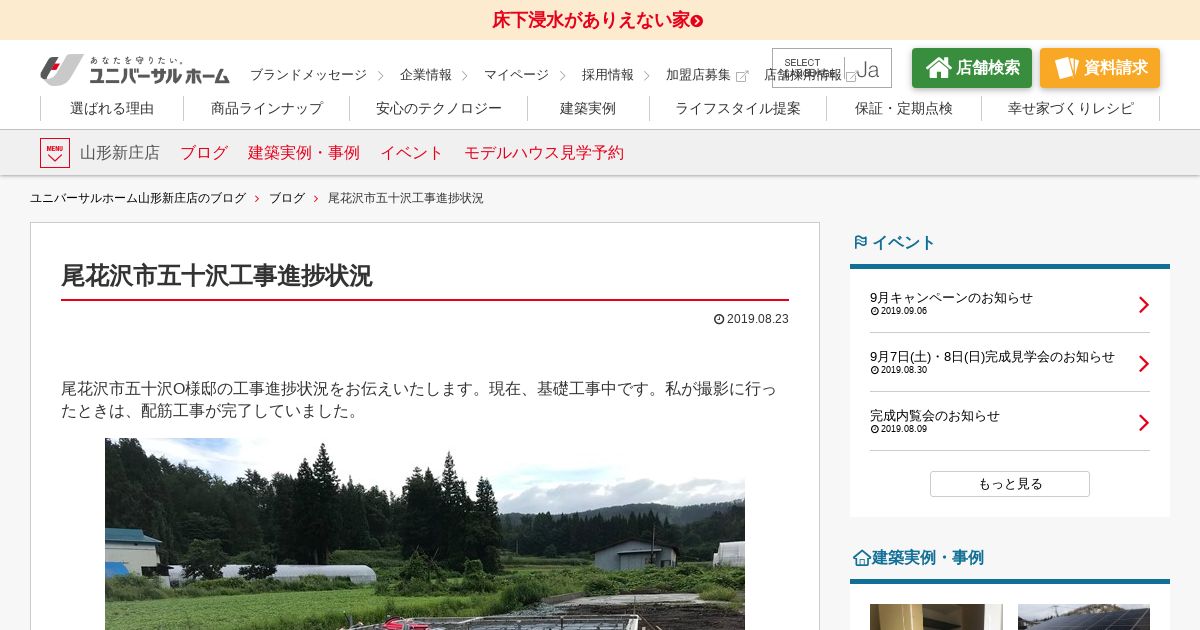Expand the red MENU icon
The width and height of the screenshot is (1200, 630).
pos(55,153)
